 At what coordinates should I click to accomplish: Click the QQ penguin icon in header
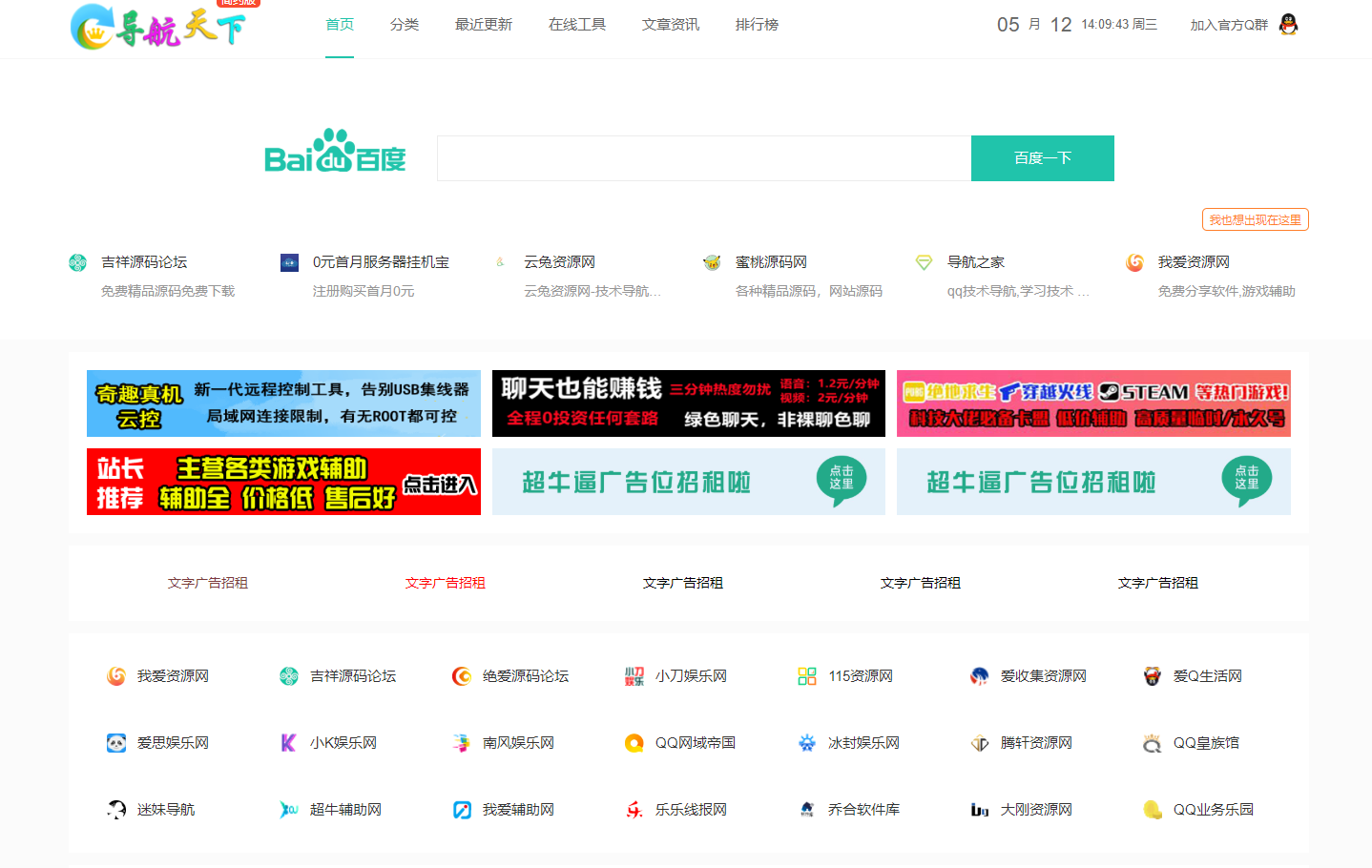coord(1288,25)
